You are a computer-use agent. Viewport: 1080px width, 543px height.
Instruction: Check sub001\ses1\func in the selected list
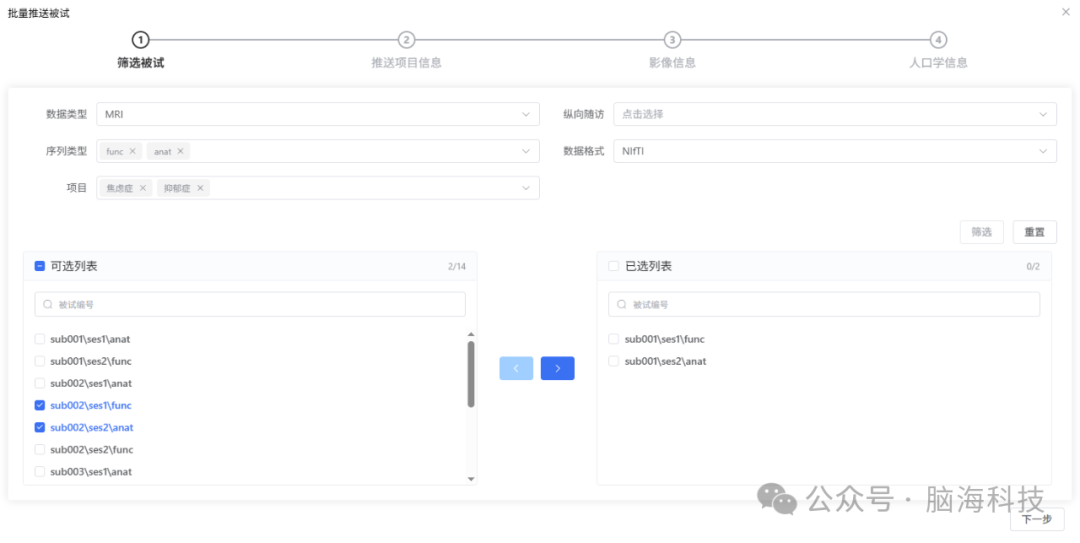[614, 339]
